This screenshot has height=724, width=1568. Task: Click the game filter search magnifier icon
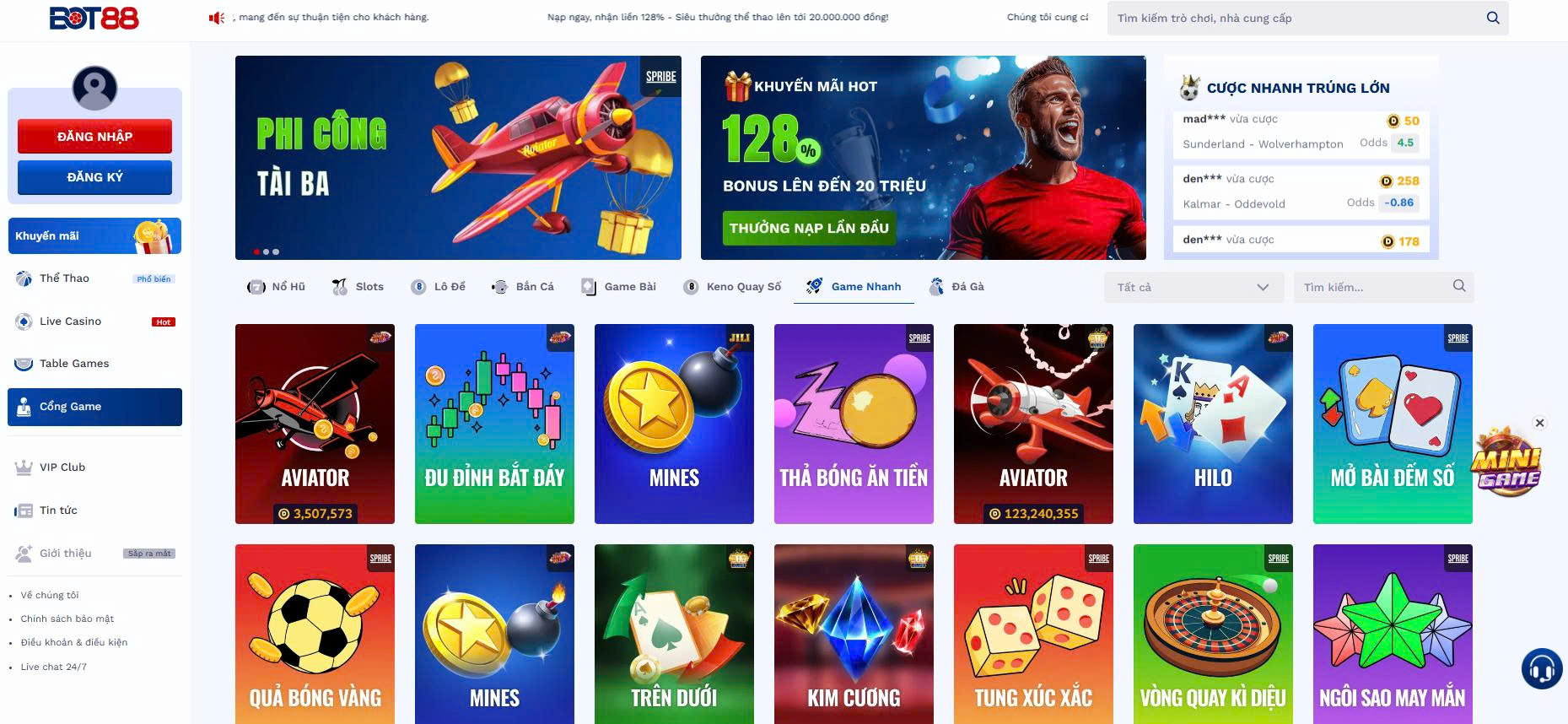point(1459,287)
